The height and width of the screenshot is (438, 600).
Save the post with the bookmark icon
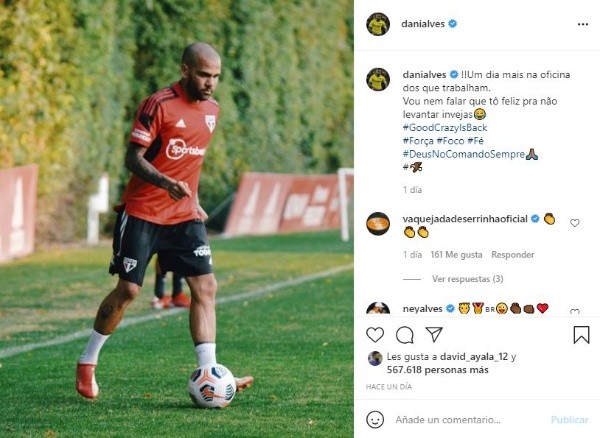click(581, 335)
